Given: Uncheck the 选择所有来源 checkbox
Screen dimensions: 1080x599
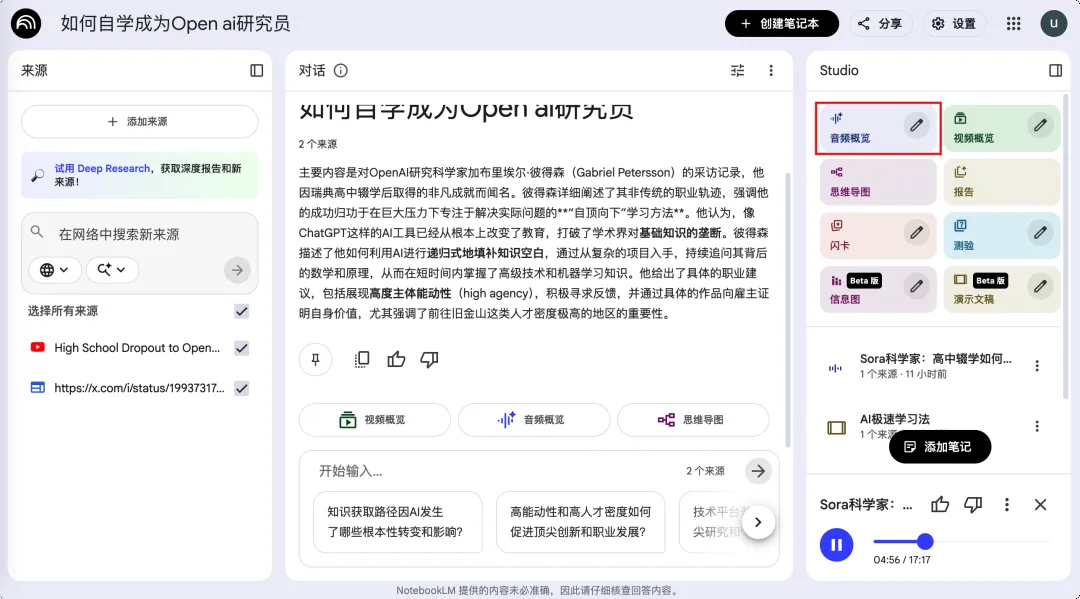Looking at the screenshot, I should click(241, 311).
